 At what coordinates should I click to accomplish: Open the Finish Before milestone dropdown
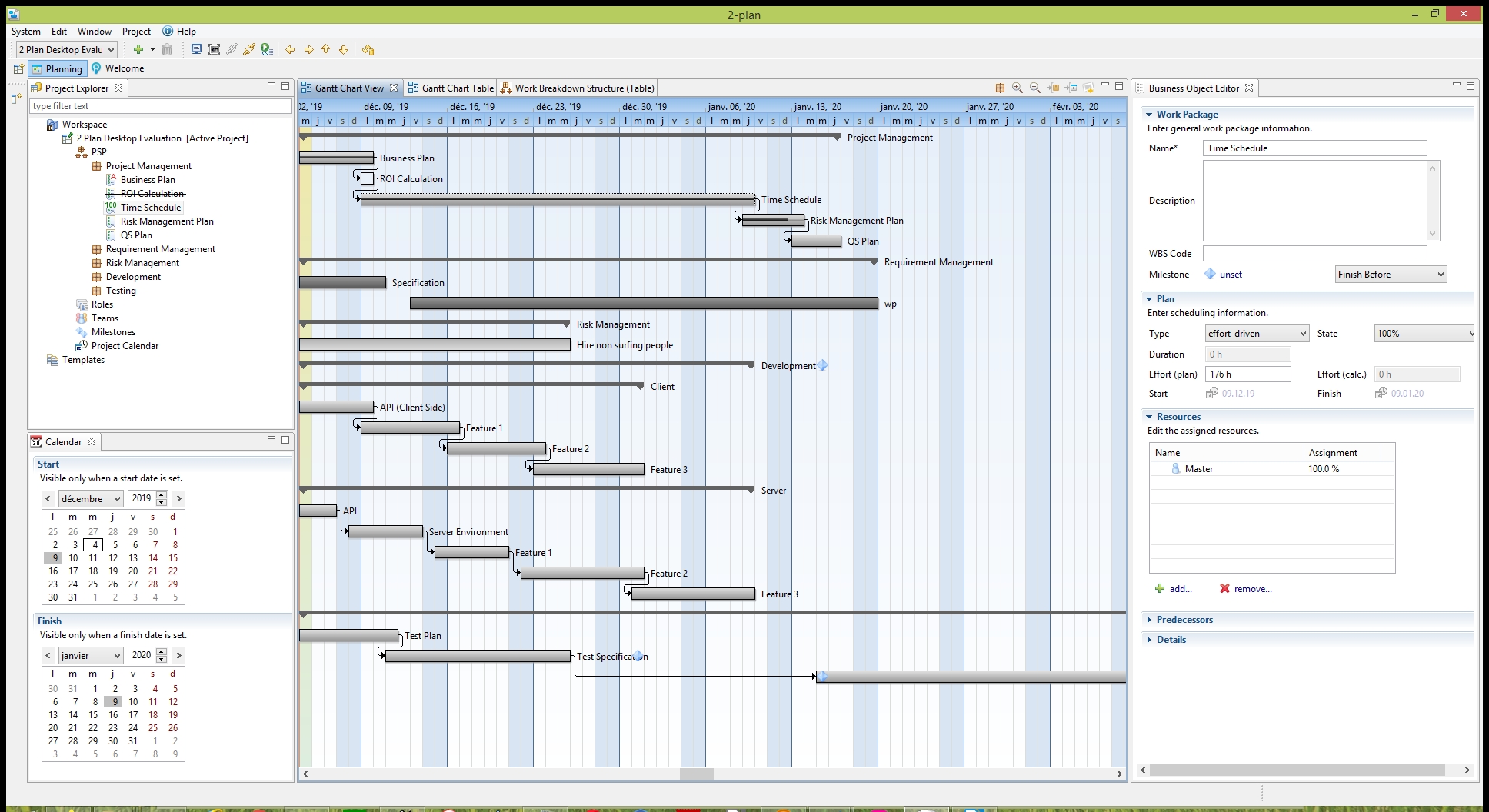(1391, 274)
